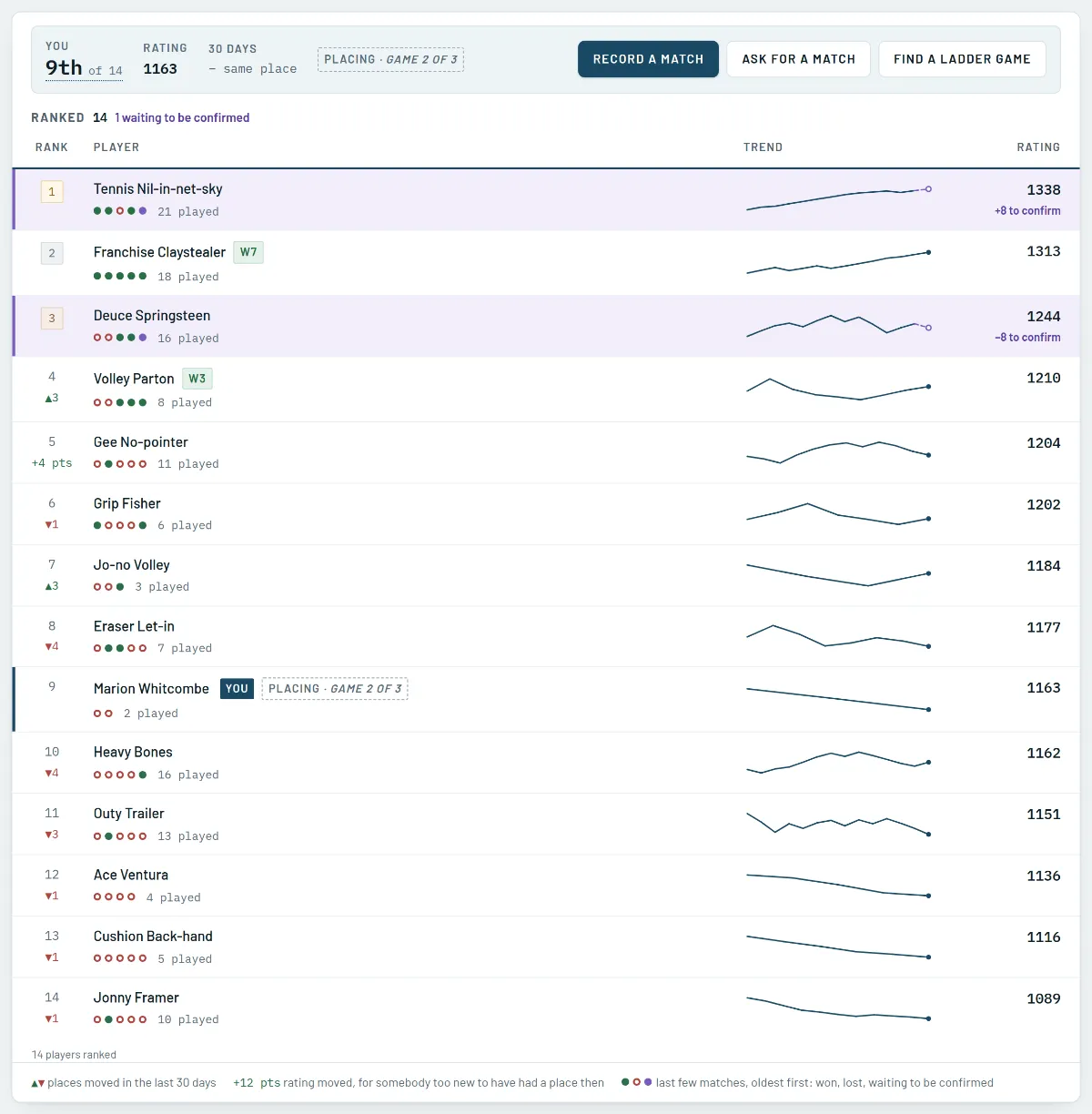This screenshot has height=1114, width=1092.
Task: View the trend sparkline for Tennis Nil-in-net-sky
Action: click(x=838, y=198)
